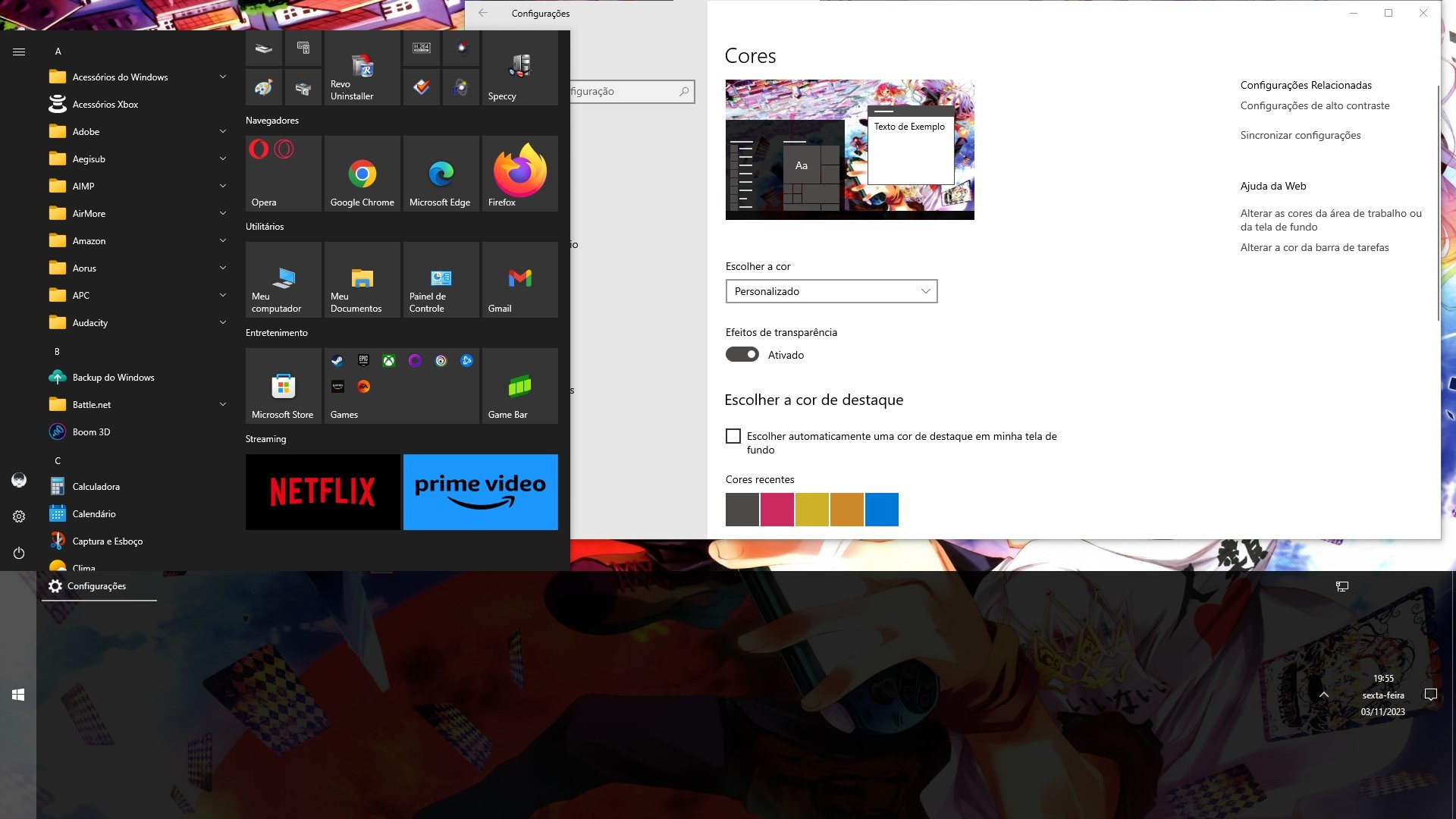
Task: Jump to letter A index header
Action: (58, 52)
